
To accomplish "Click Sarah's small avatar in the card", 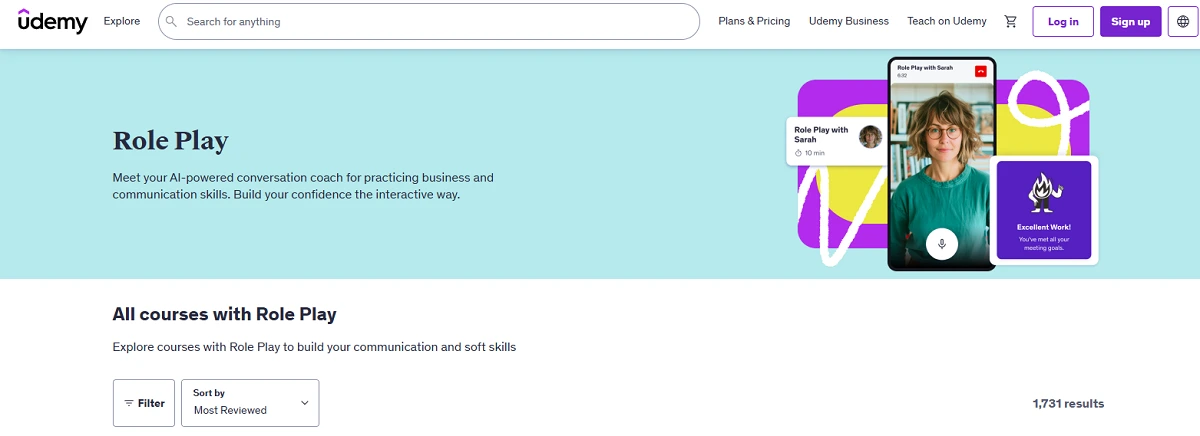I will [x=870, y=137].
